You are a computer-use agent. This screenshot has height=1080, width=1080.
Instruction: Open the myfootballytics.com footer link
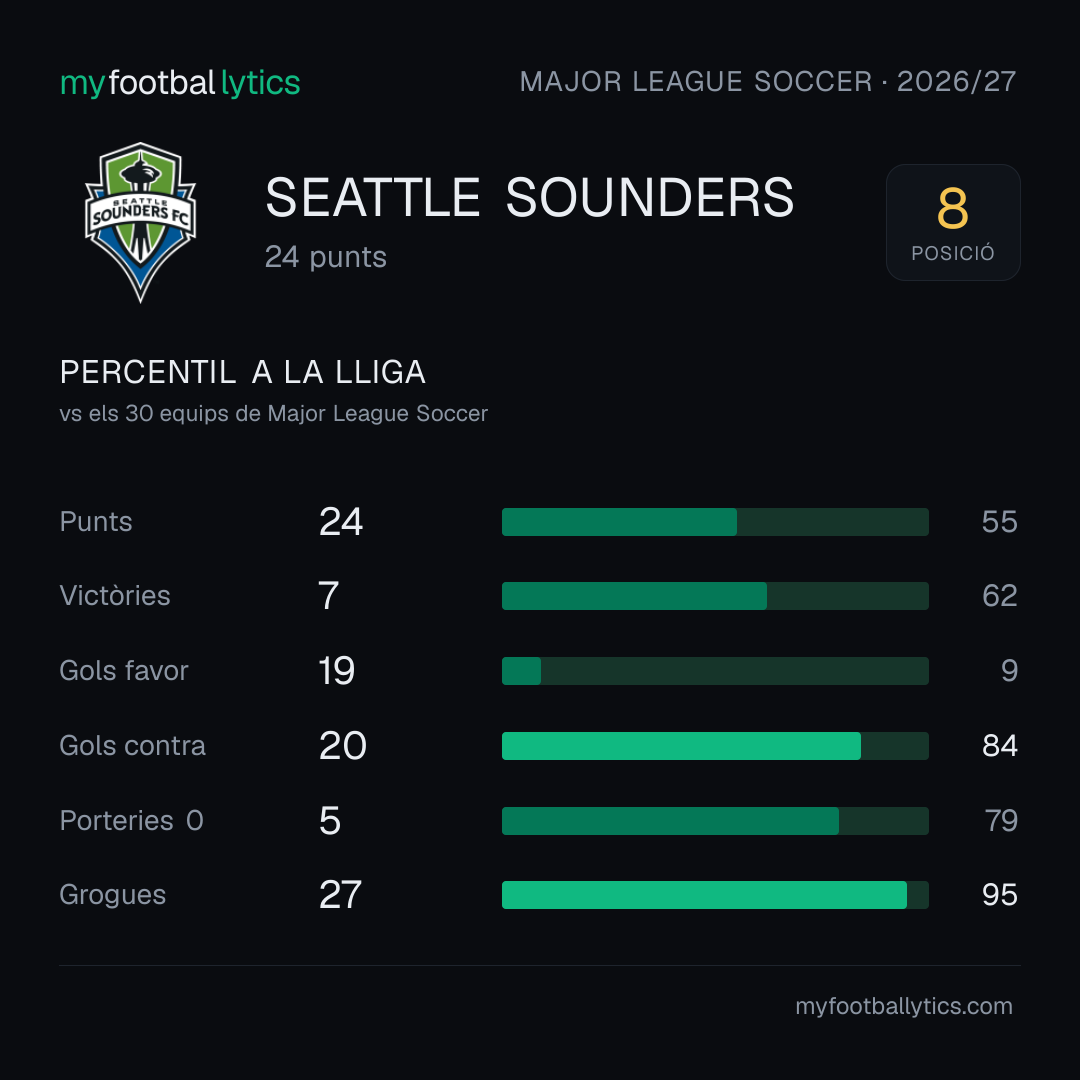904,1006
